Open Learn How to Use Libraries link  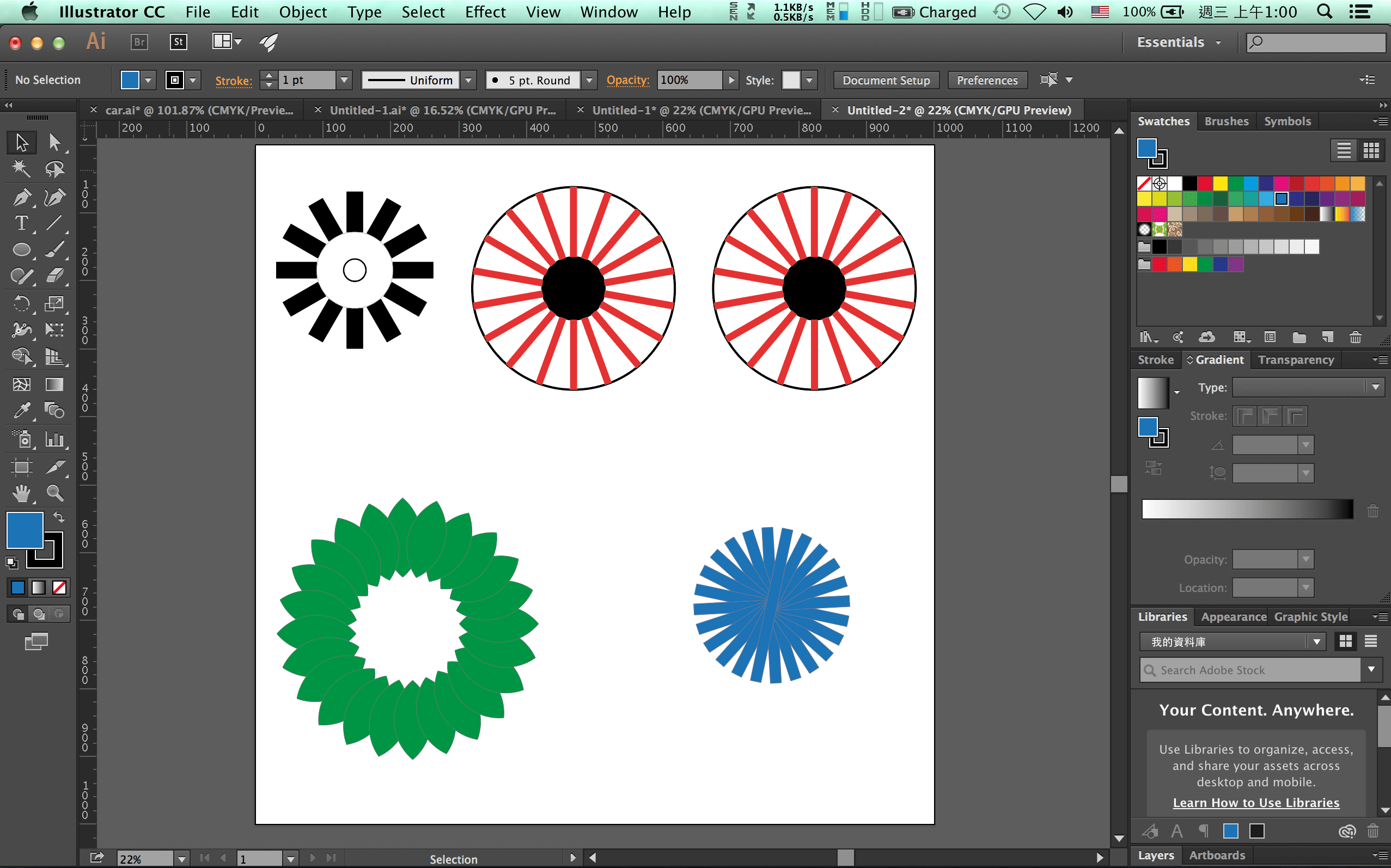pos(1255,803)
